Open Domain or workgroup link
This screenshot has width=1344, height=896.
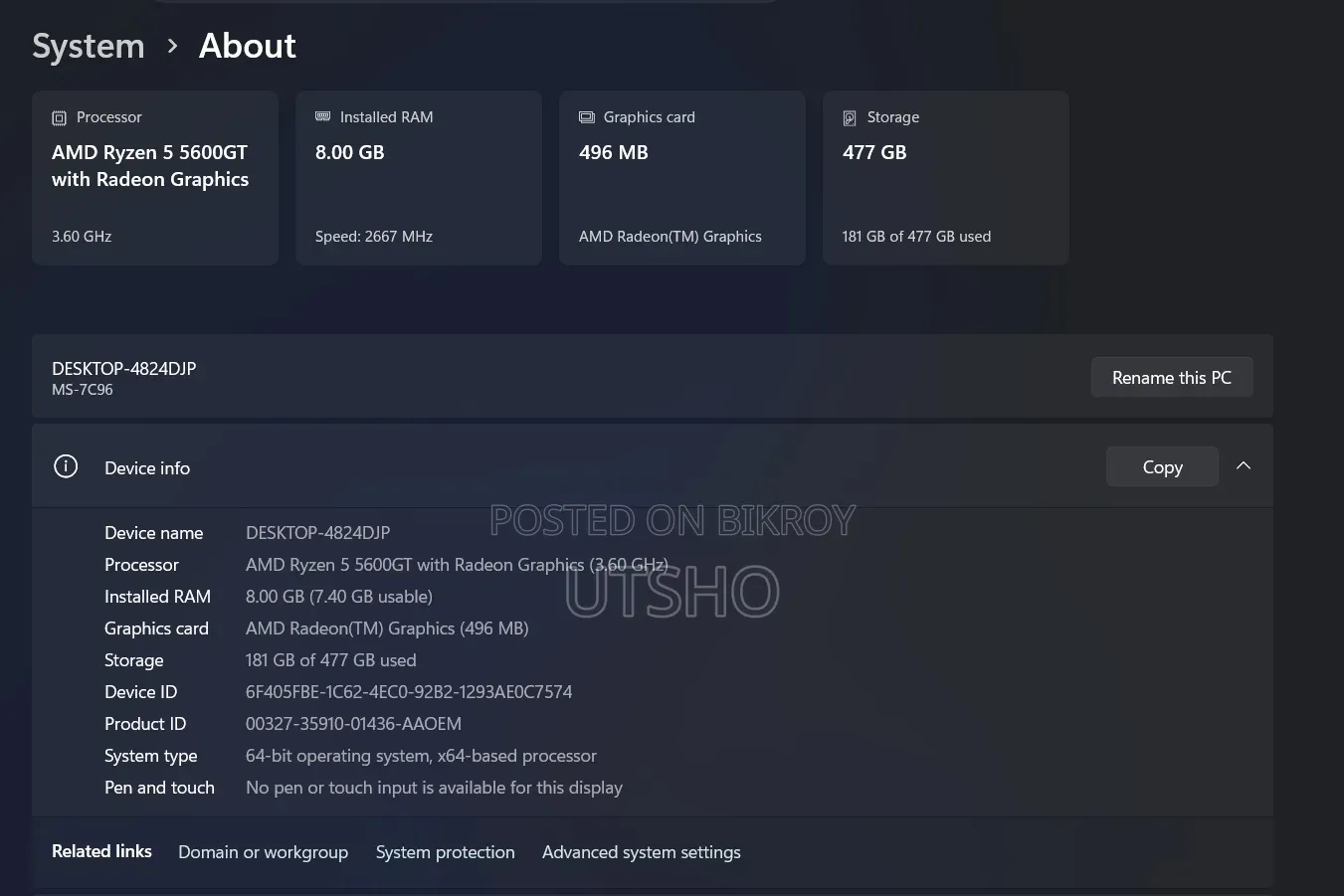click(x=263, y=852)
